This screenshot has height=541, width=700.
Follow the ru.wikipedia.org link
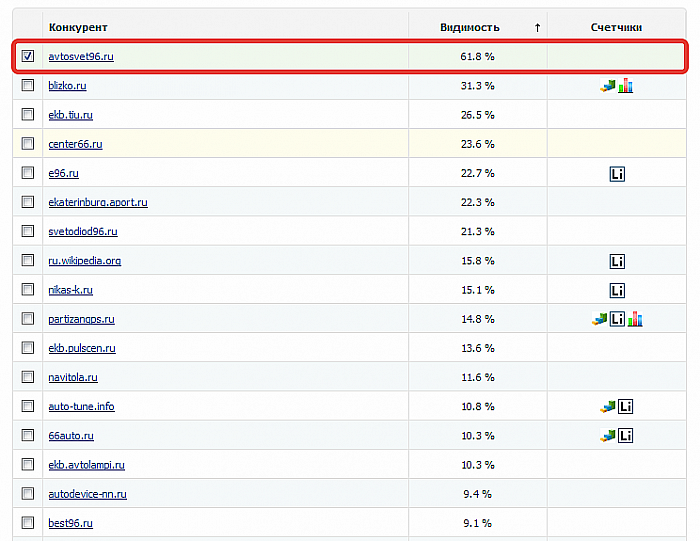coord(84,261)
